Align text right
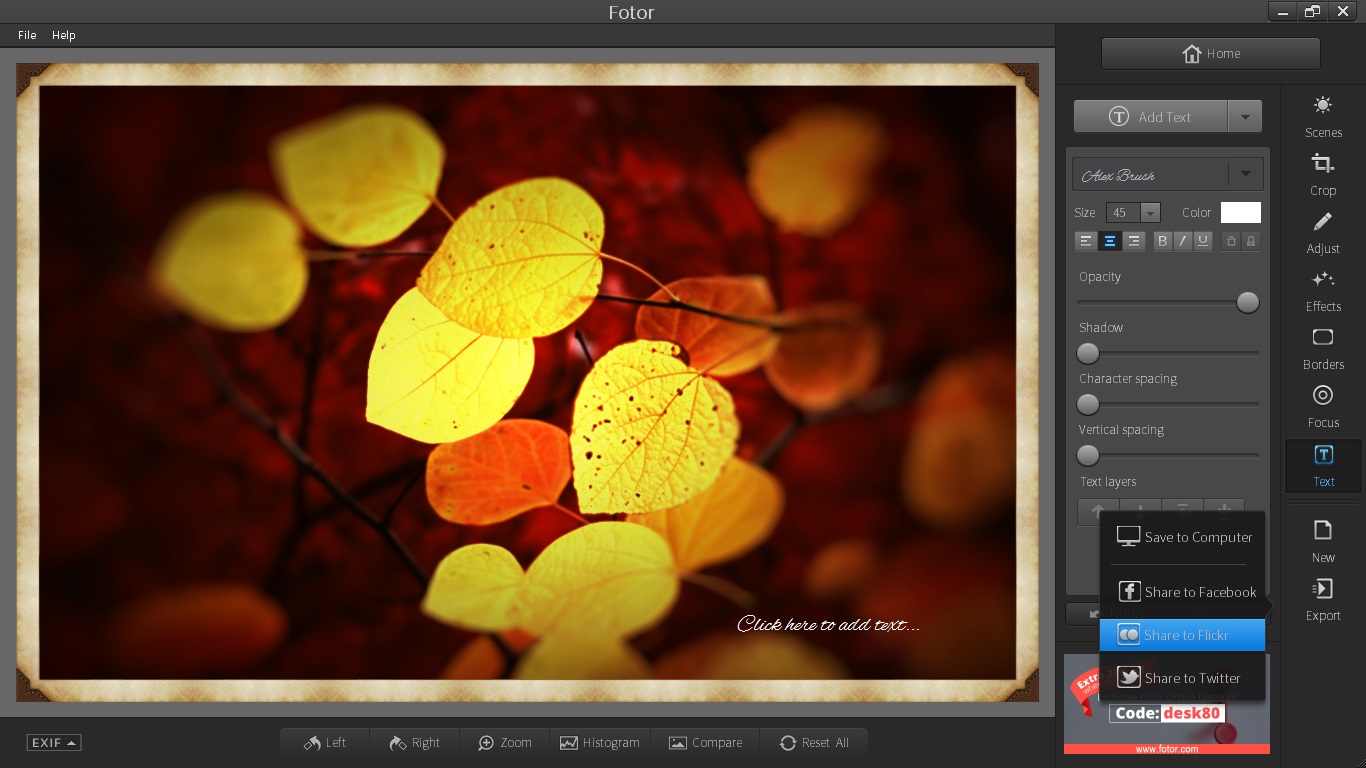 [1133, 241]
